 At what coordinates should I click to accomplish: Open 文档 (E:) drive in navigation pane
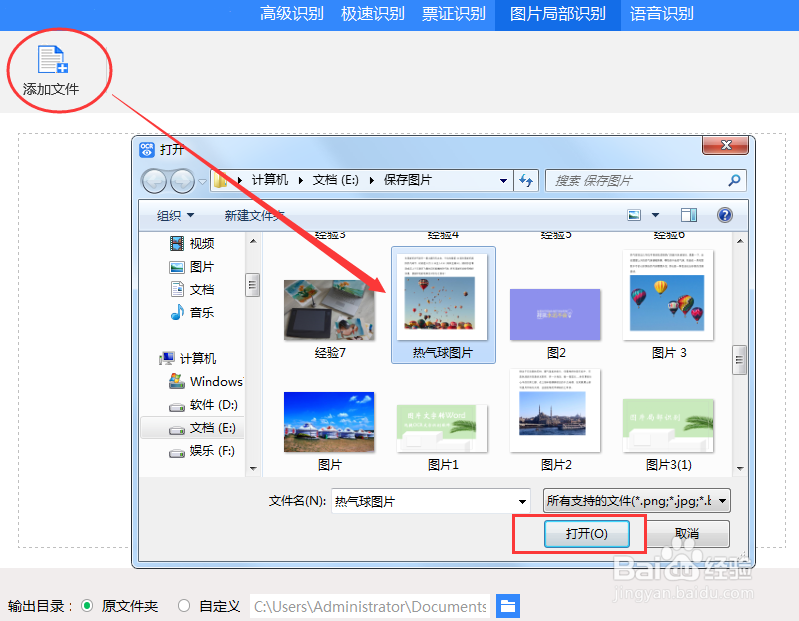(192, 428)
